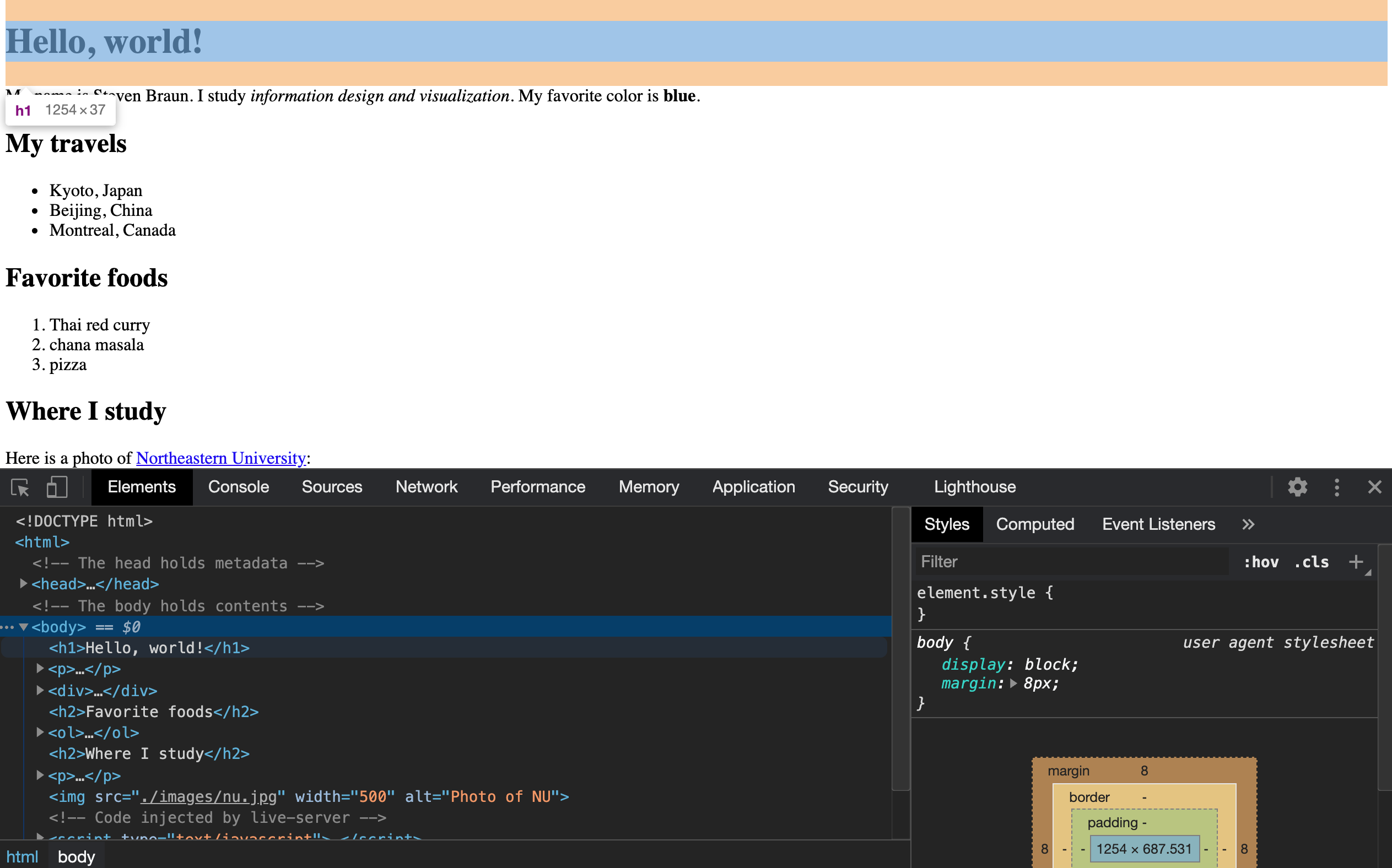
Task: Click the border label in box model
Action: [1089, 798]
